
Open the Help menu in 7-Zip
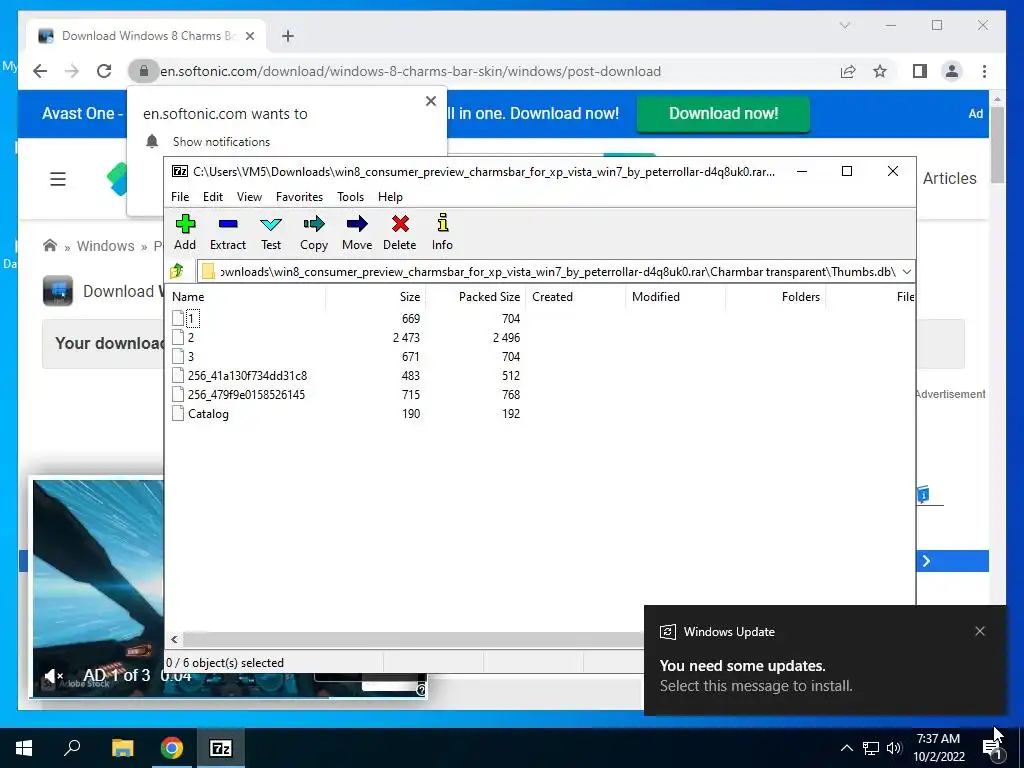(391, 197)
